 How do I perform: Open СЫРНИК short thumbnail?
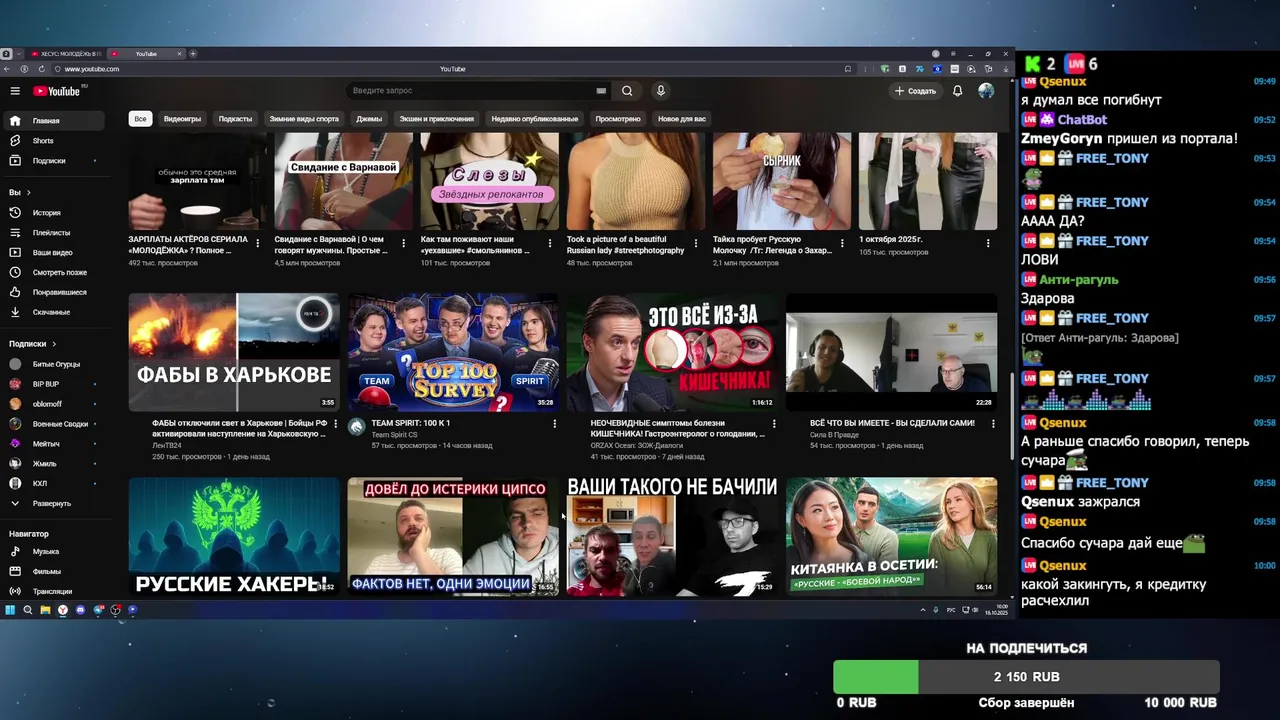click(x=782, y=181)
